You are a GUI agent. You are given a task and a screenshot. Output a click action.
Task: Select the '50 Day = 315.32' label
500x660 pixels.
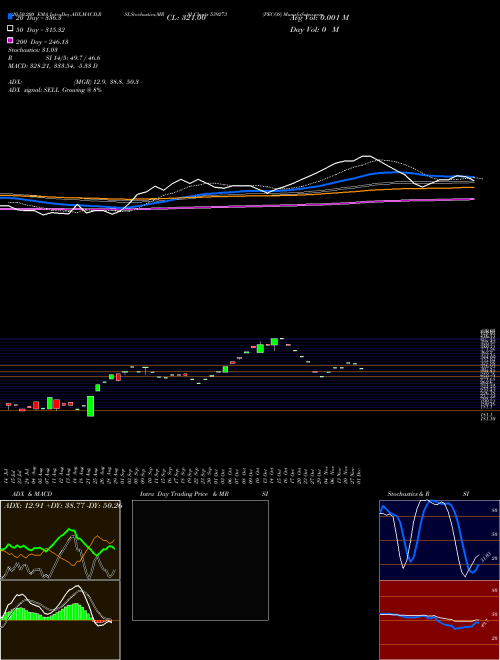pos(40,30)
